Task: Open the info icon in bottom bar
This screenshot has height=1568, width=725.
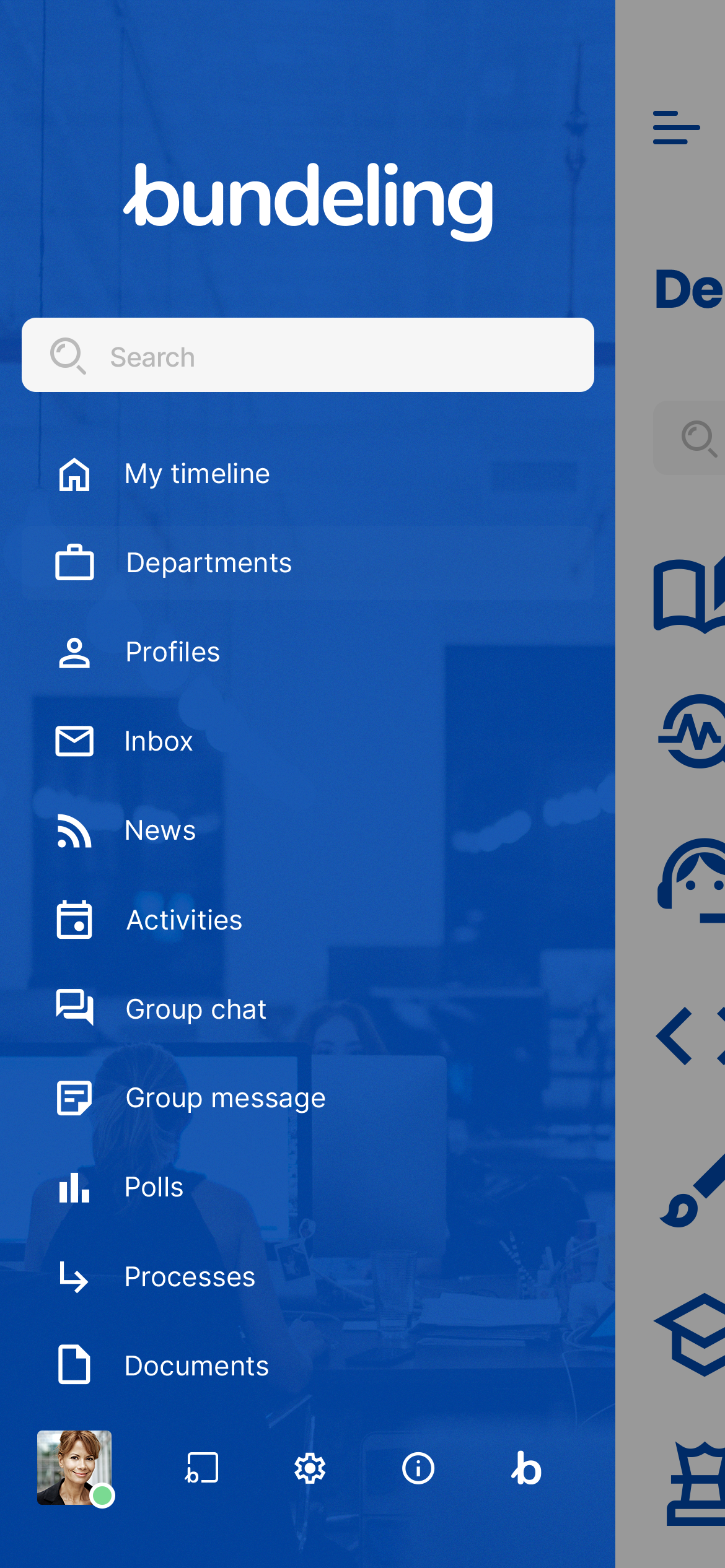Action: (418, 1468)
